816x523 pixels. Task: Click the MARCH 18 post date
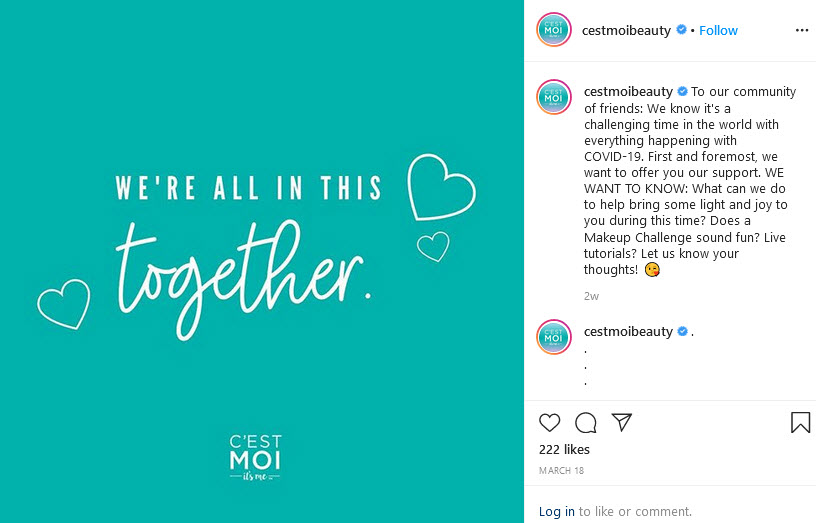click(561, 470)
